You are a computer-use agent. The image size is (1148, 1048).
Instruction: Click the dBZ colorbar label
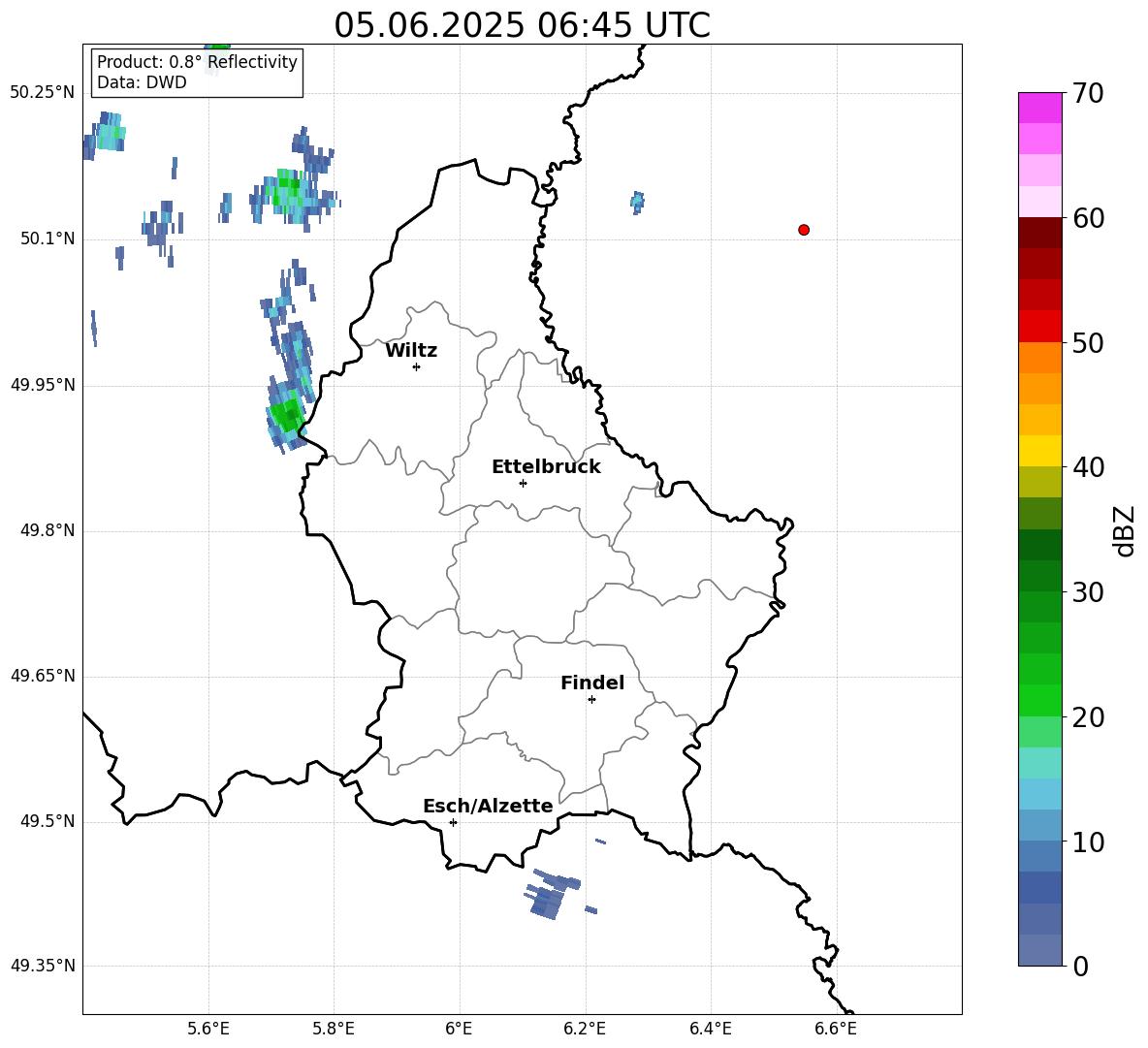1124,530
